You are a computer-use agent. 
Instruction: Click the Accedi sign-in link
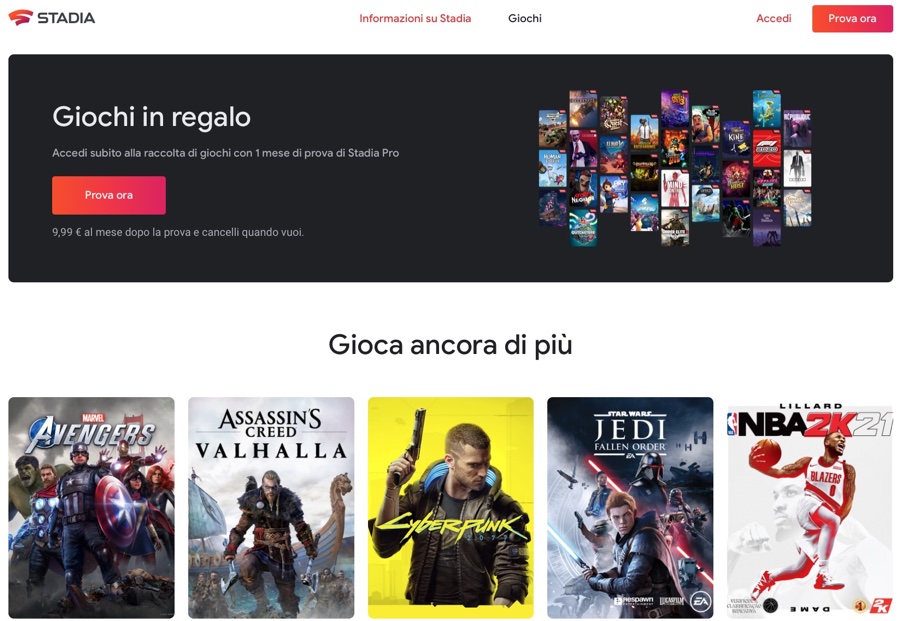pos(773,18)
